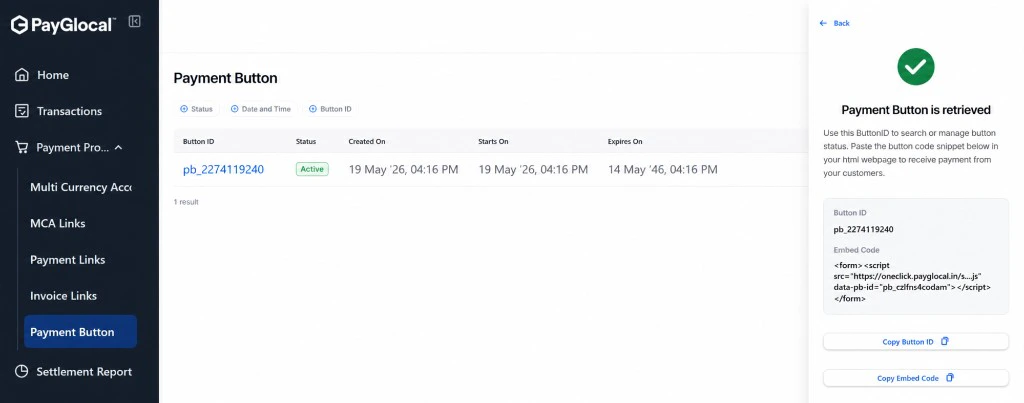The height and width of the screenshot is (403, 1024).
Task: Click the Copy Embed Code button
Action: click(916, 378)
